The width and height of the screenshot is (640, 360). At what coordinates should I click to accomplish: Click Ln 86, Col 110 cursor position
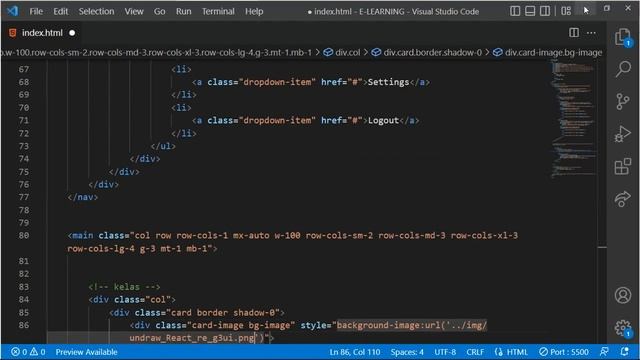point(355,352)
